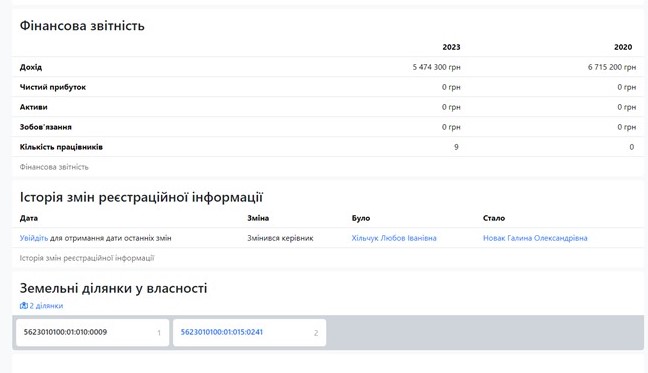Select the 5 474 300 грн income value

tap(436, 67)
